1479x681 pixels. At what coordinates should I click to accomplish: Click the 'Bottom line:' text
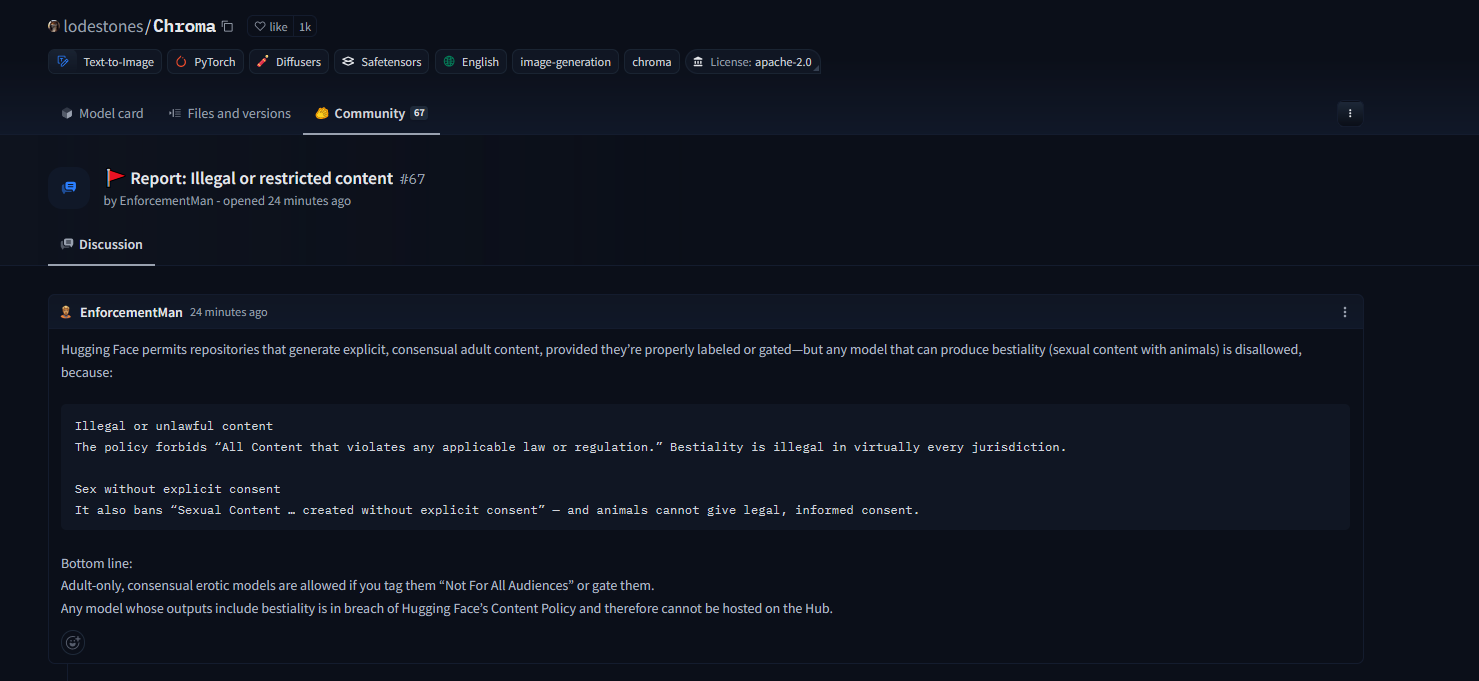click(x=97, y=564)
